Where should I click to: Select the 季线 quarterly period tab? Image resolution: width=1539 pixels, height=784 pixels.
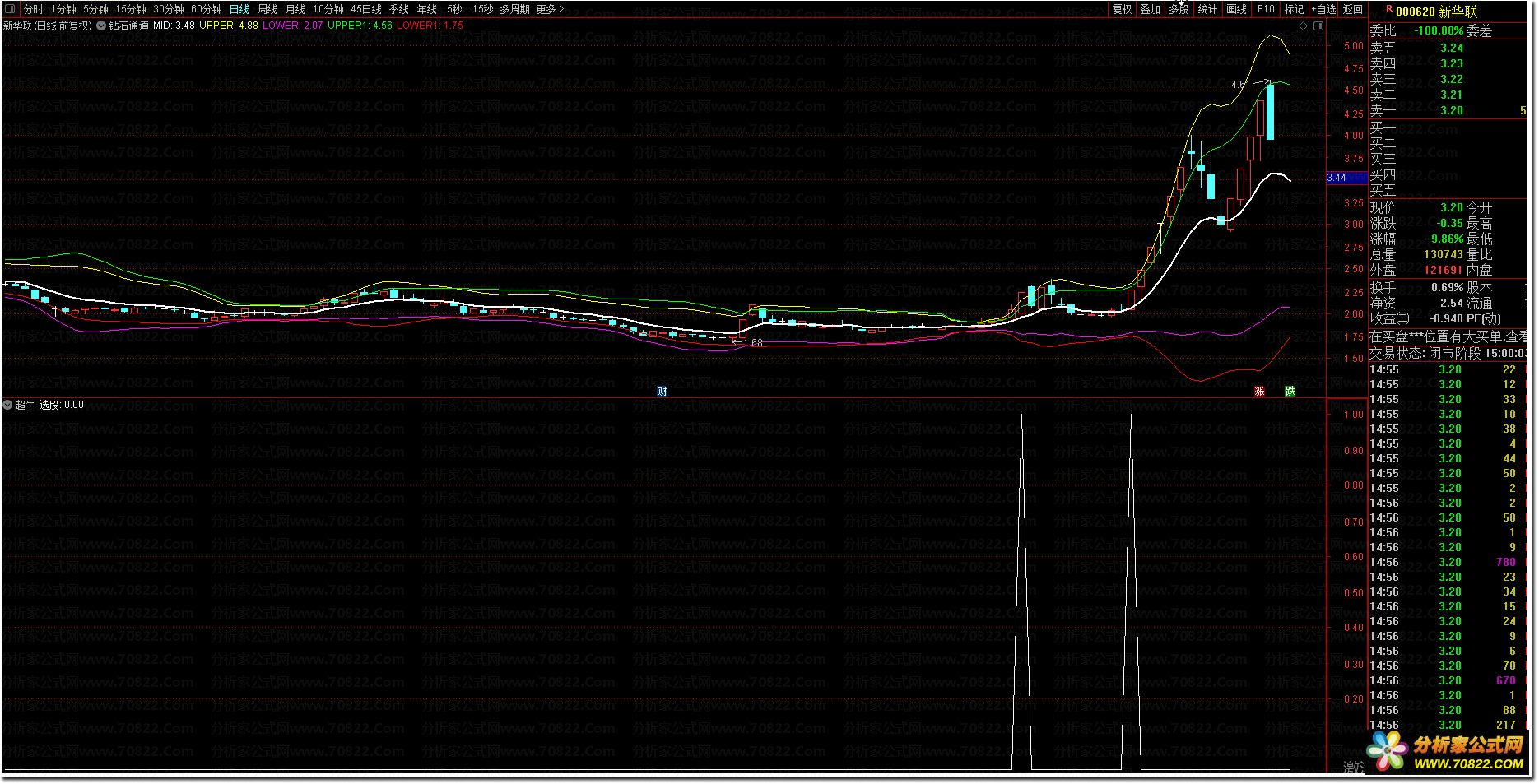click(399, 9)
